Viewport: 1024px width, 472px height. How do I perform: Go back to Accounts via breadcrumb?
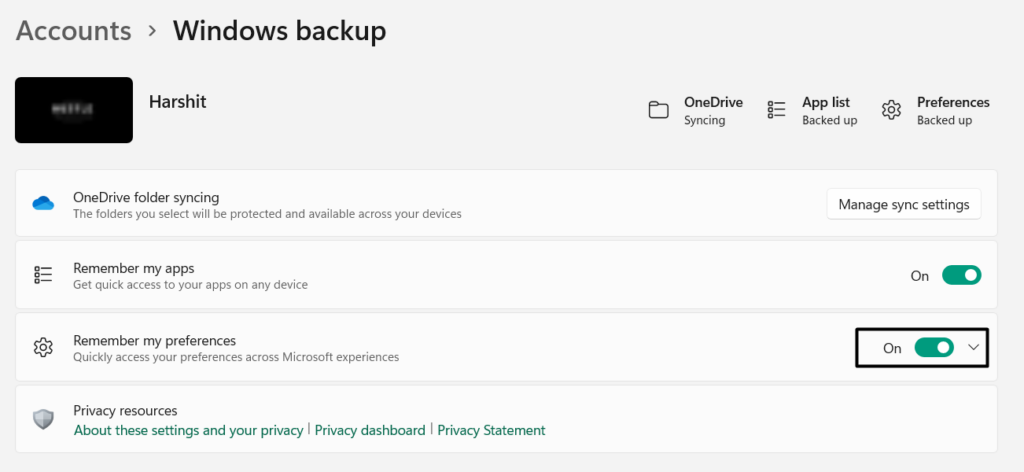[73, 31]
